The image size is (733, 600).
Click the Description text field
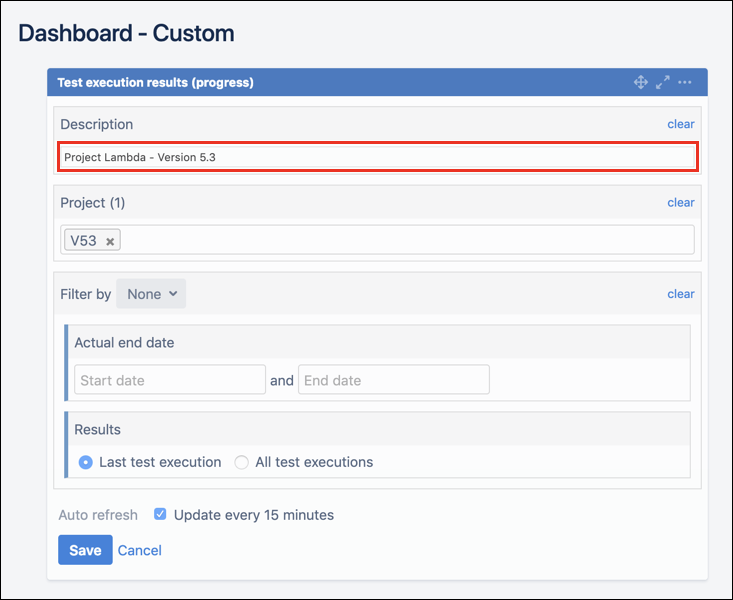coord(378,157)
